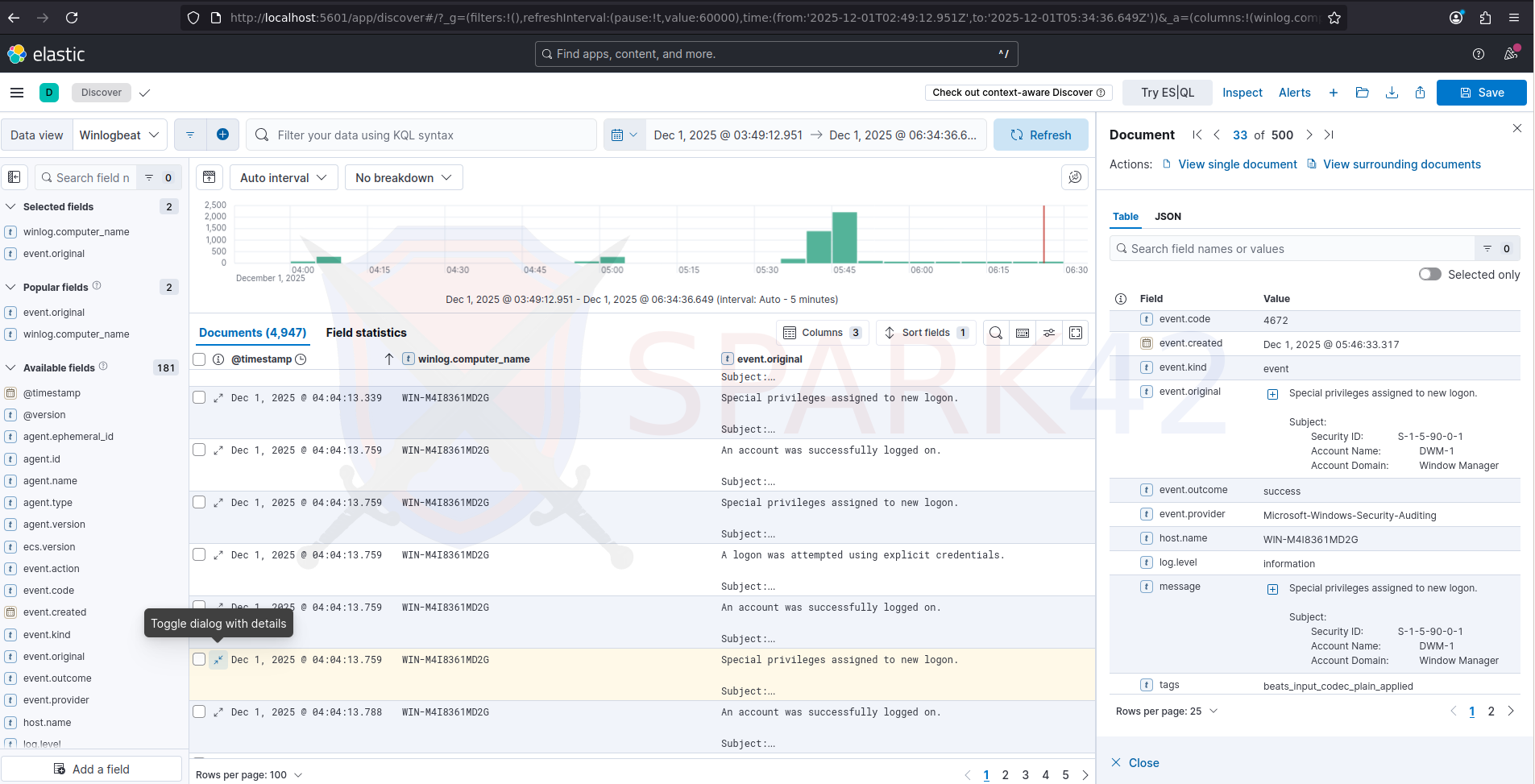Focus the KQL query input field
Image resolution: width=1535 pixels, height=784 pixels.
[431, 135]
